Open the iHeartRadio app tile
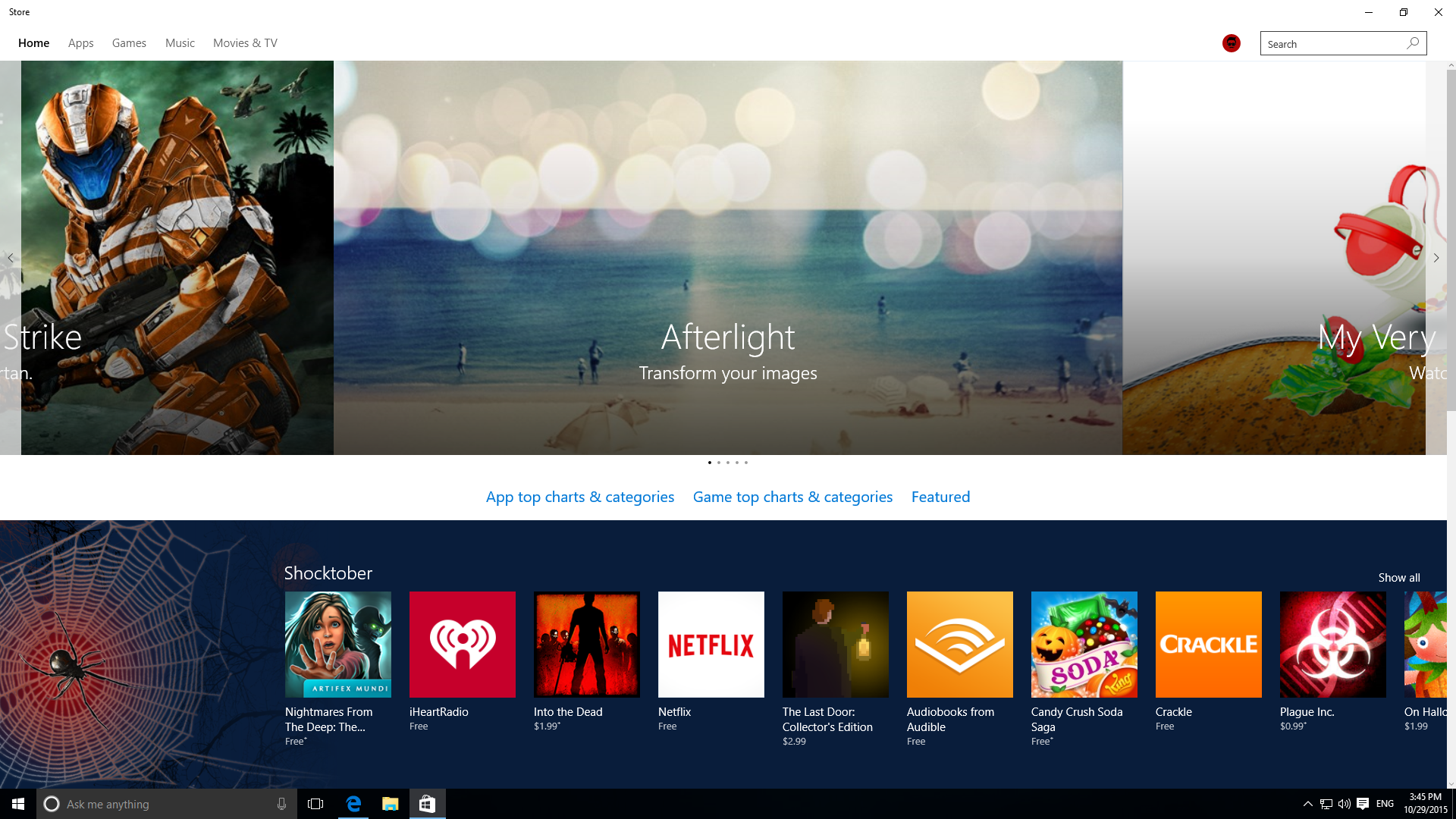The height and width of the screenshot is (819, 1456). (x=463, y=645)
